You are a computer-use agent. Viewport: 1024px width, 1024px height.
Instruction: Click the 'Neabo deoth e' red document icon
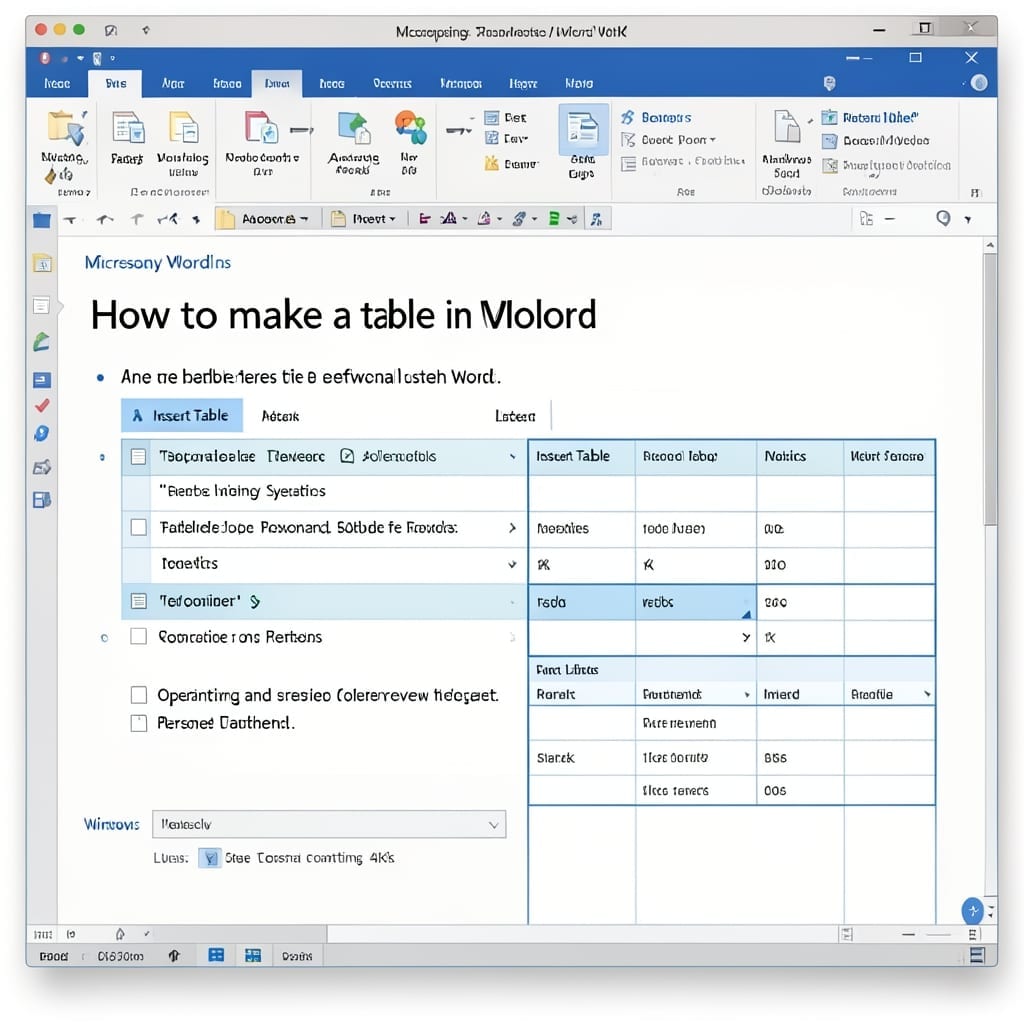[x=261, y=127]
